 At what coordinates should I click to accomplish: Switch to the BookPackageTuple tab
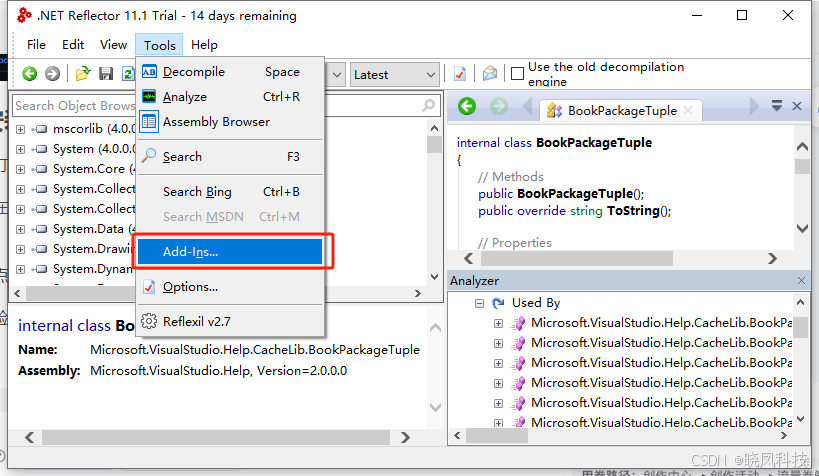point(621,110)
